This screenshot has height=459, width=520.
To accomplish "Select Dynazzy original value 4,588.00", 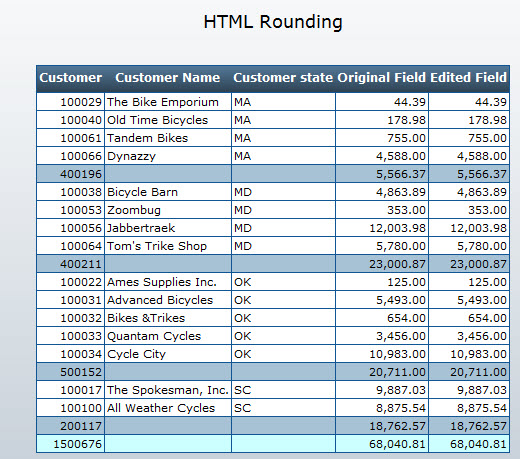I will tap(382, 156).
